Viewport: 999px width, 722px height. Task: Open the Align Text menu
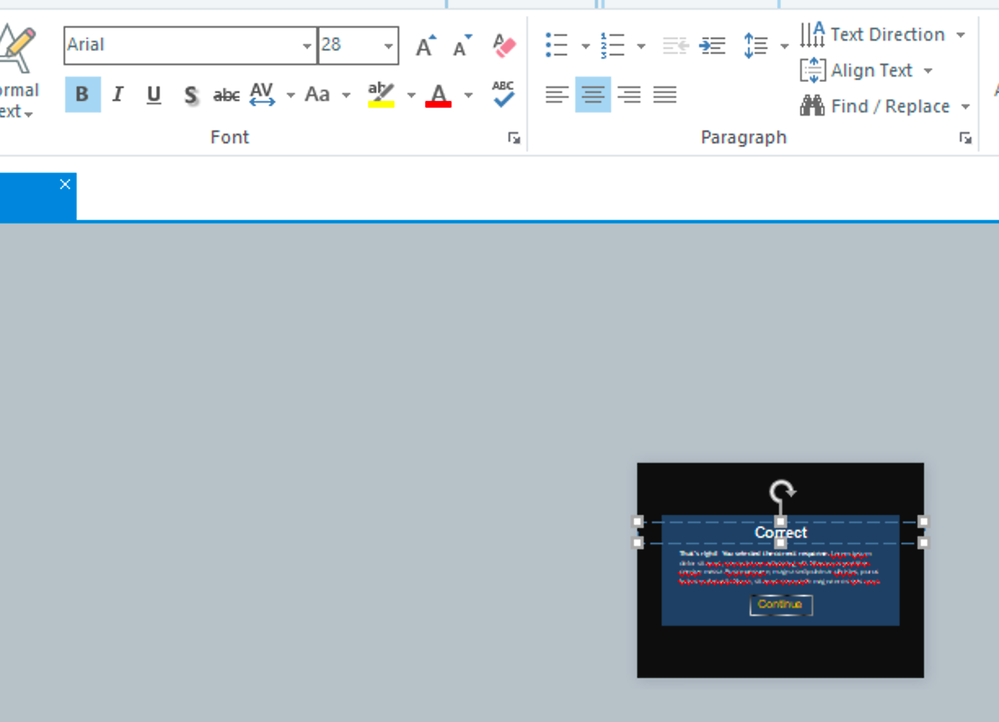pyautogui.click(x=866, y=70)
